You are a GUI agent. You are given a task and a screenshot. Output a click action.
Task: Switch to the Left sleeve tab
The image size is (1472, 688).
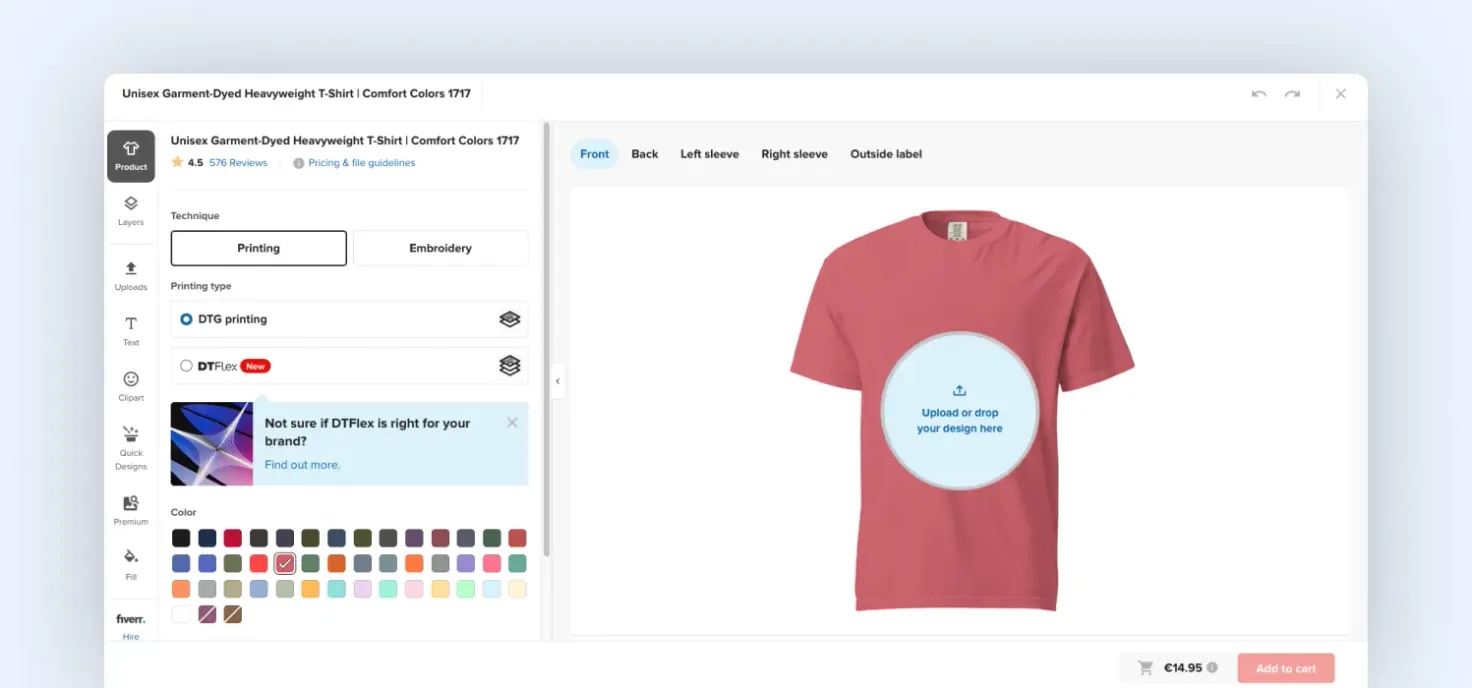point(709,154)
